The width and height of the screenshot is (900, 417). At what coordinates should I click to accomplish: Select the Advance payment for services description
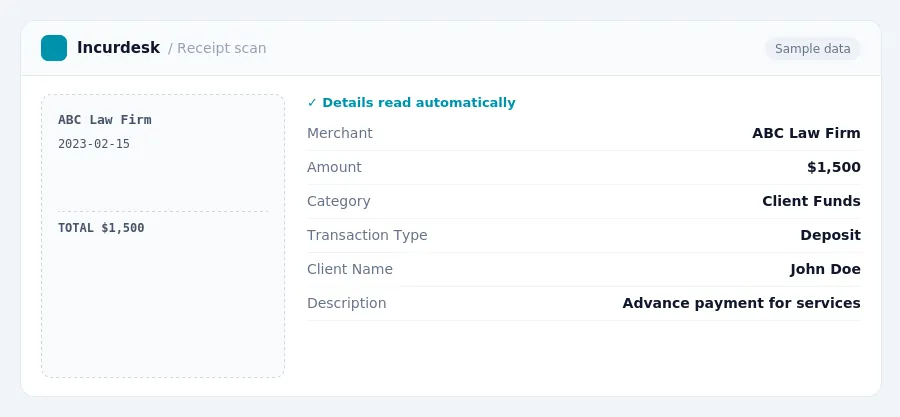point(741,303)
